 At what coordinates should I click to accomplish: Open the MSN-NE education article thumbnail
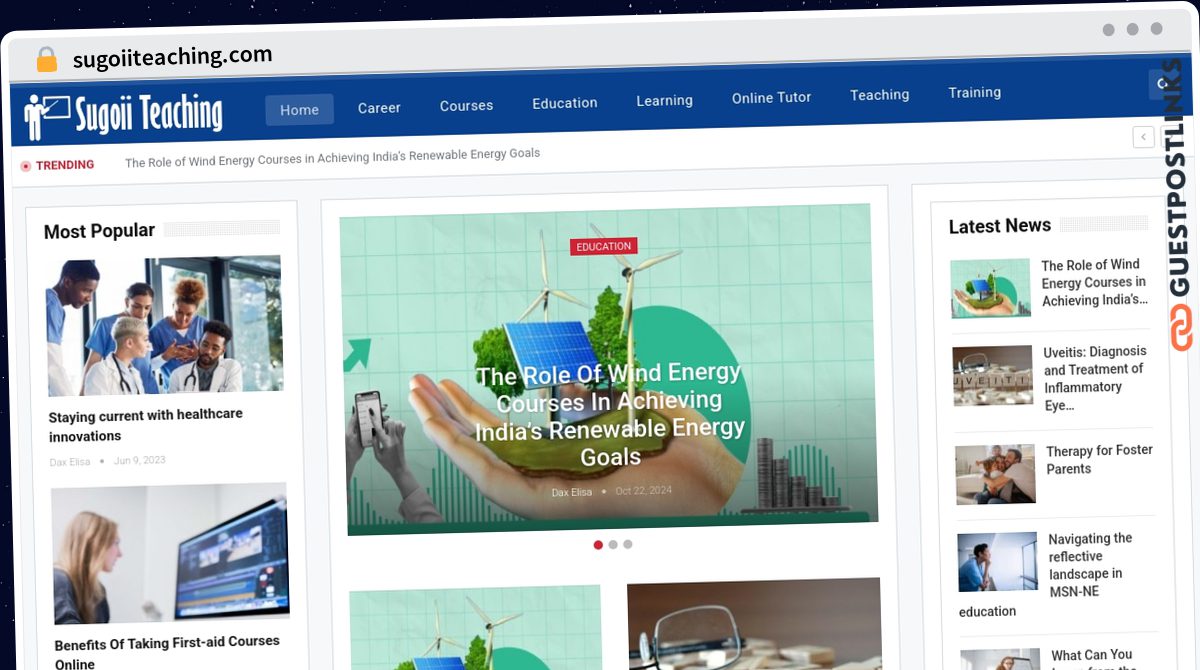(998, 562)
